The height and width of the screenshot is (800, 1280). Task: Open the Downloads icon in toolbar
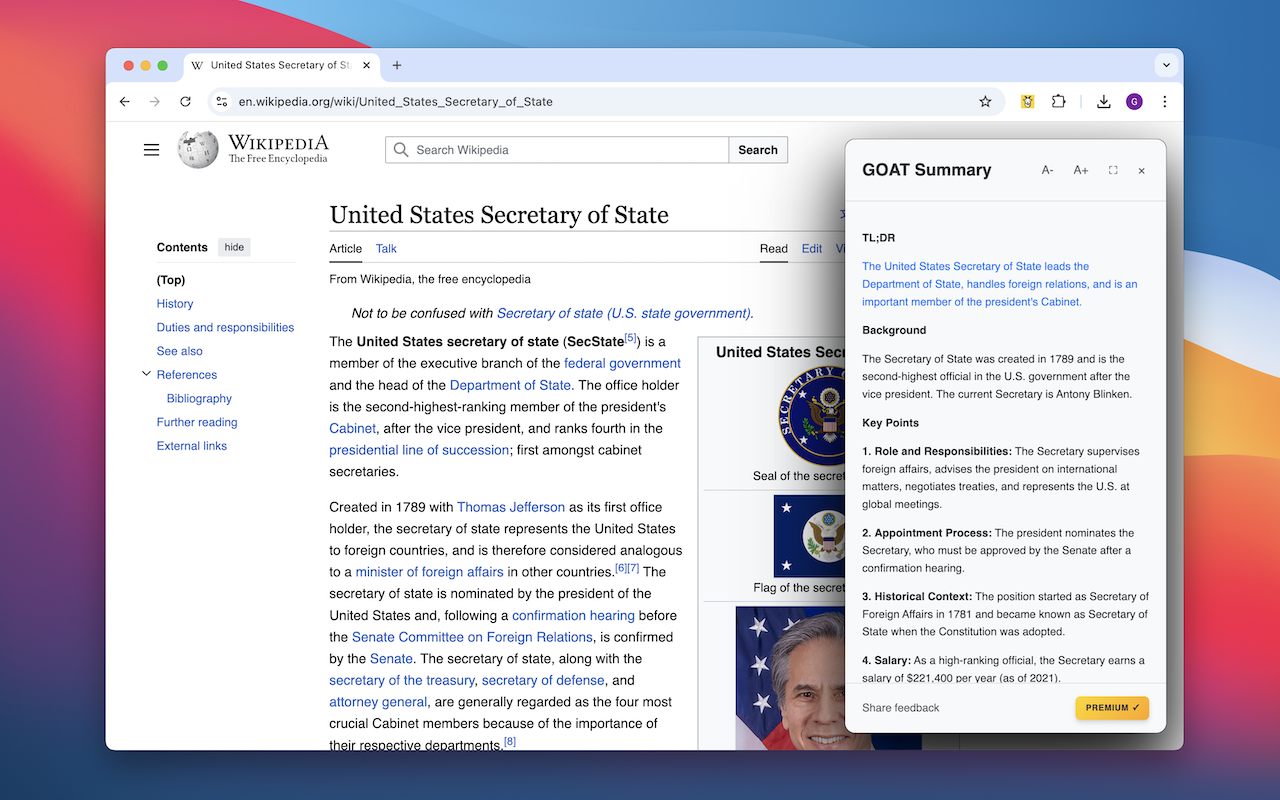click(x=1104, y=101)
